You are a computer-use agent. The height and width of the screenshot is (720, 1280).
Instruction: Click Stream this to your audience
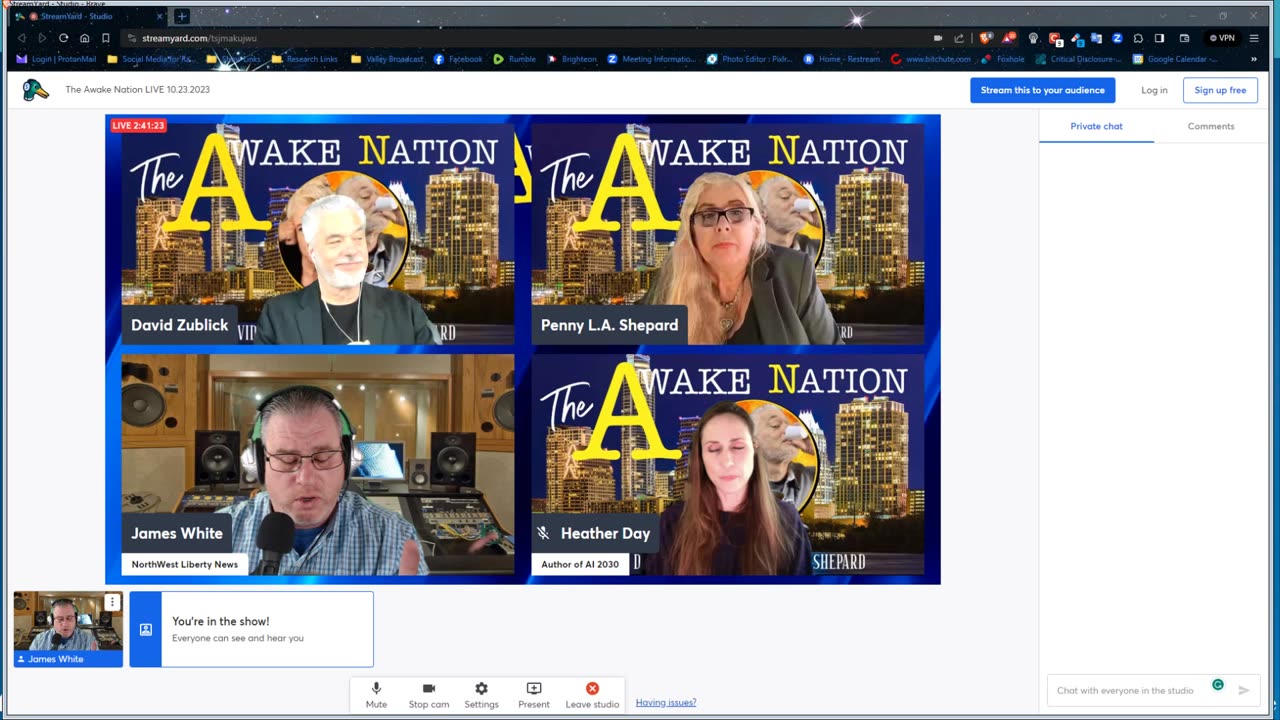(1042, 90)
